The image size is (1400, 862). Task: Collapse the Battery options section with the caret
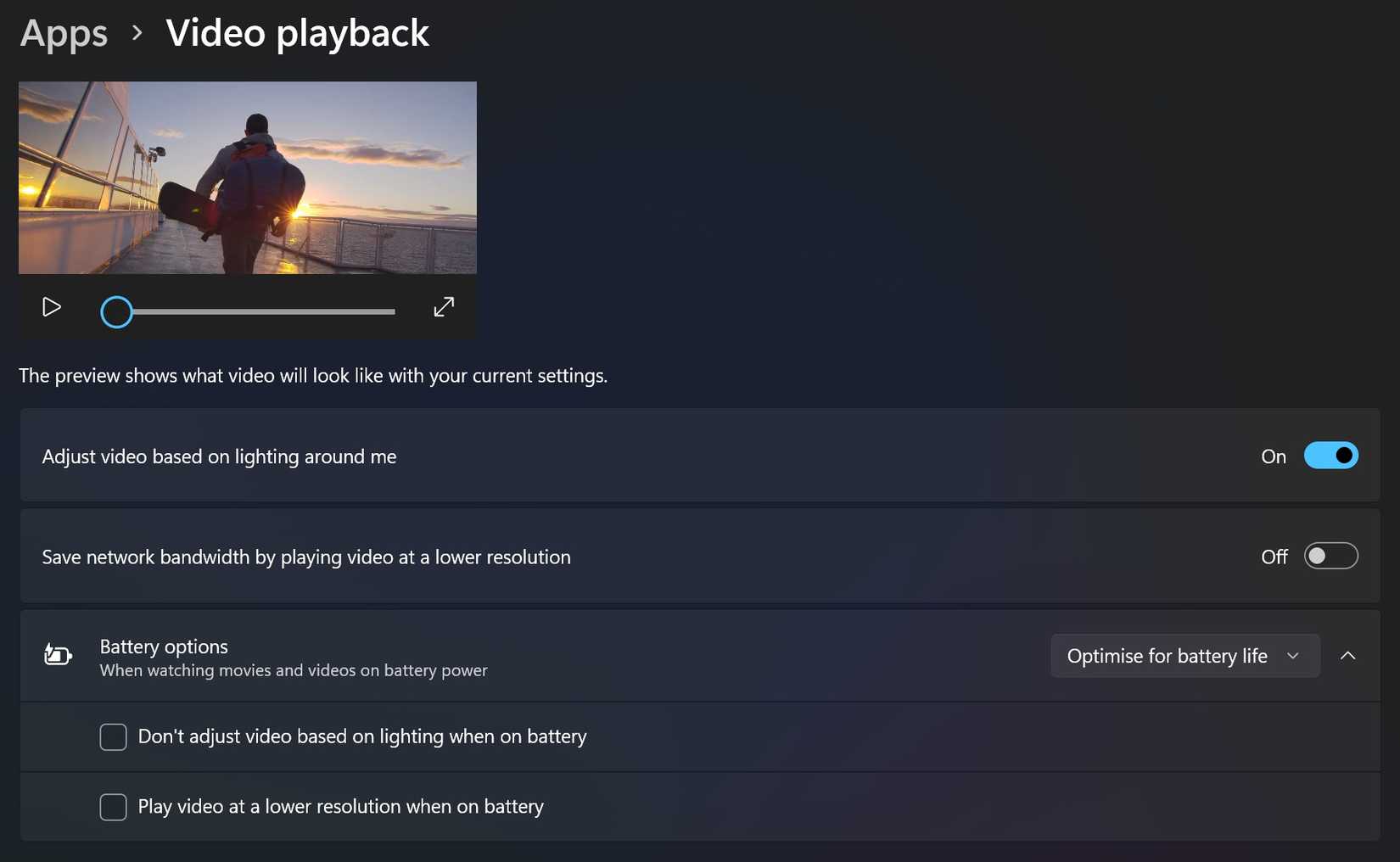tap(1348, 656)
